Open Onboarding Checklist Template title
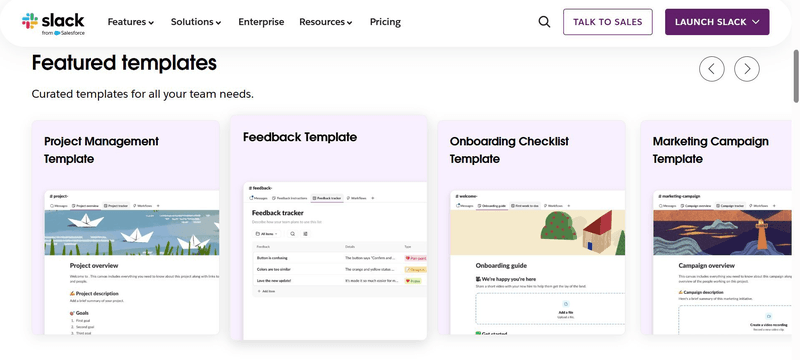Viewport: 800px width, 360px height. [x=509, y=150]
